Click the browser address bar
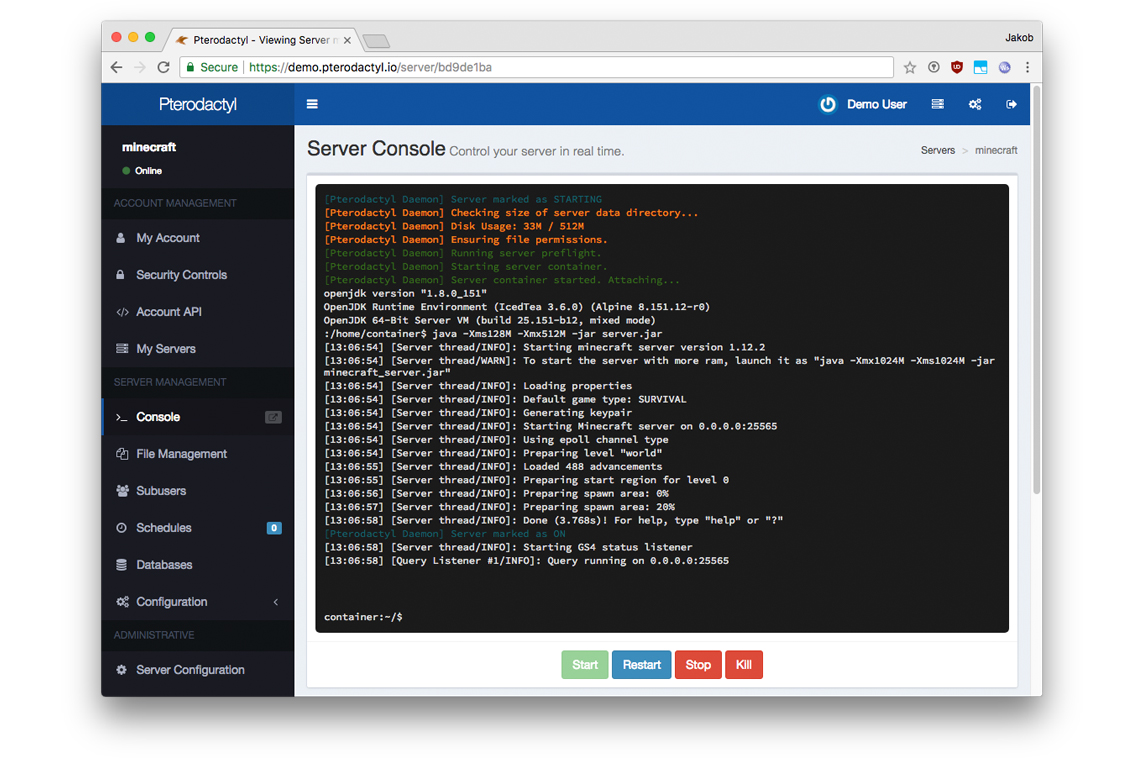 [536, 67]
